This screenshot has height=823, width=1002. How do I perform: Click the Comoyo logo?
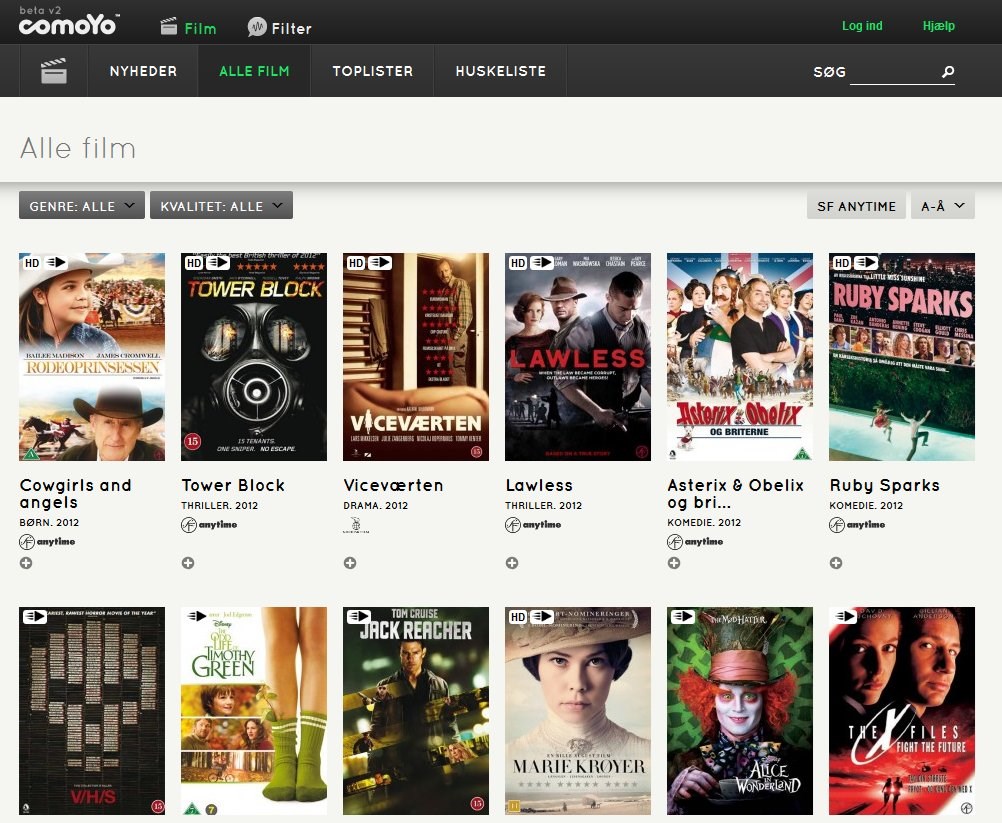68,24
